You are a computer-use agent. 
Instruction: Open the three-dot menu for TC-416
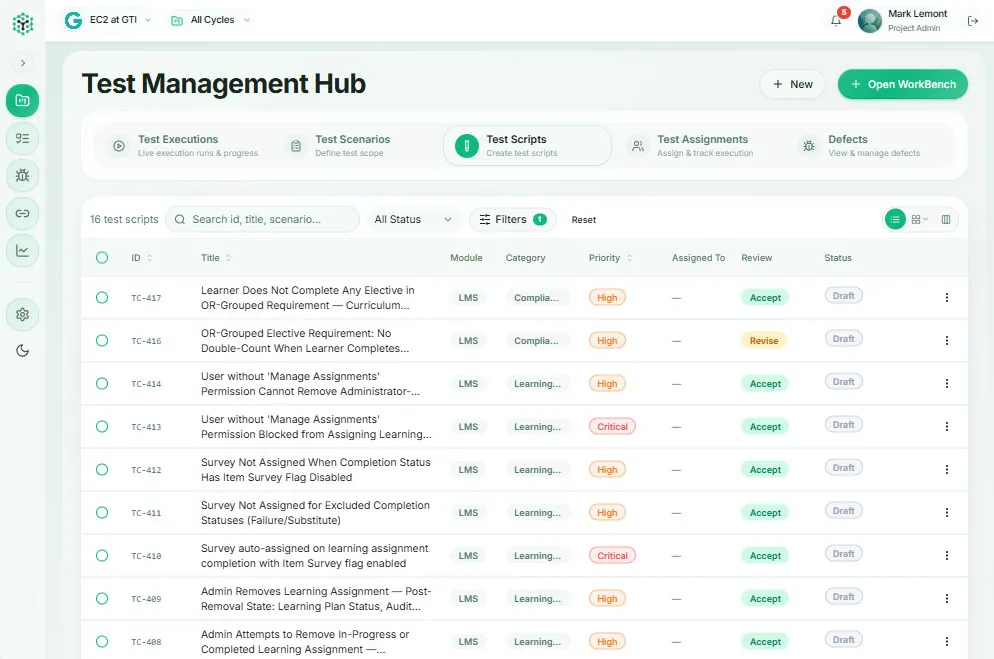click(946, 340)
